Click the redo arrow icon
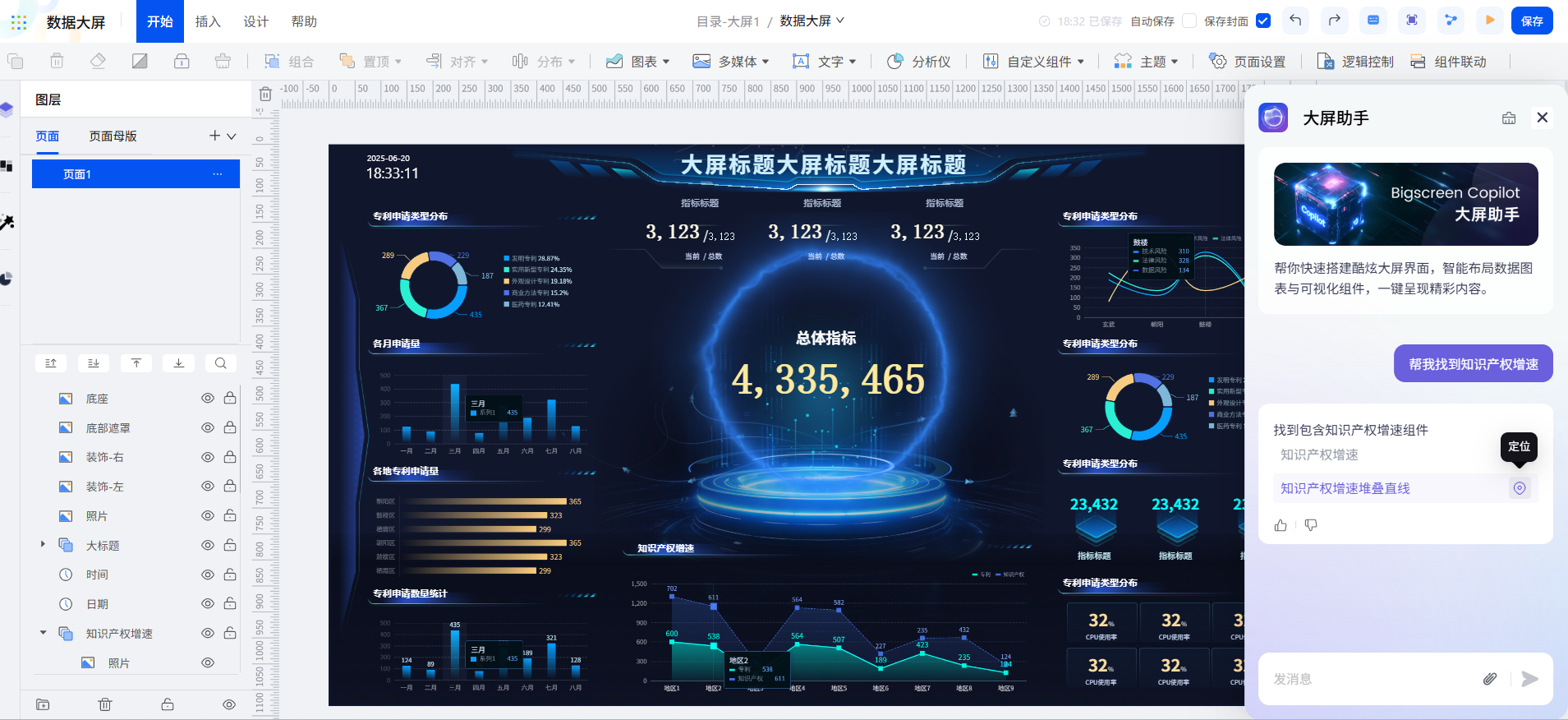This screenshot has width=1568, height=720. coord(1334,21)
